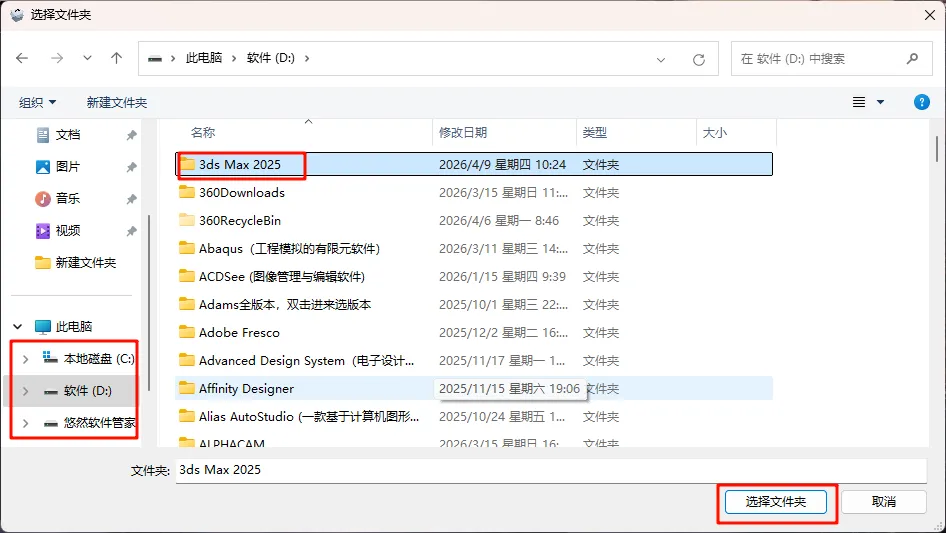Open 新建文件夹 in the sidebar
The height and width of the screenshot is (533, 946).
pyautogui.click(x=86, y=263)
